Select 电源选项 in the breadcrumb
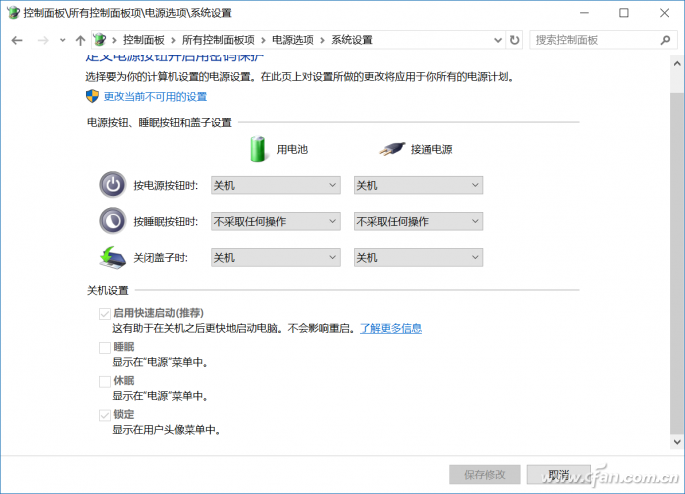Viewport: 685px width, 494px height. click(x=293, y=40)
